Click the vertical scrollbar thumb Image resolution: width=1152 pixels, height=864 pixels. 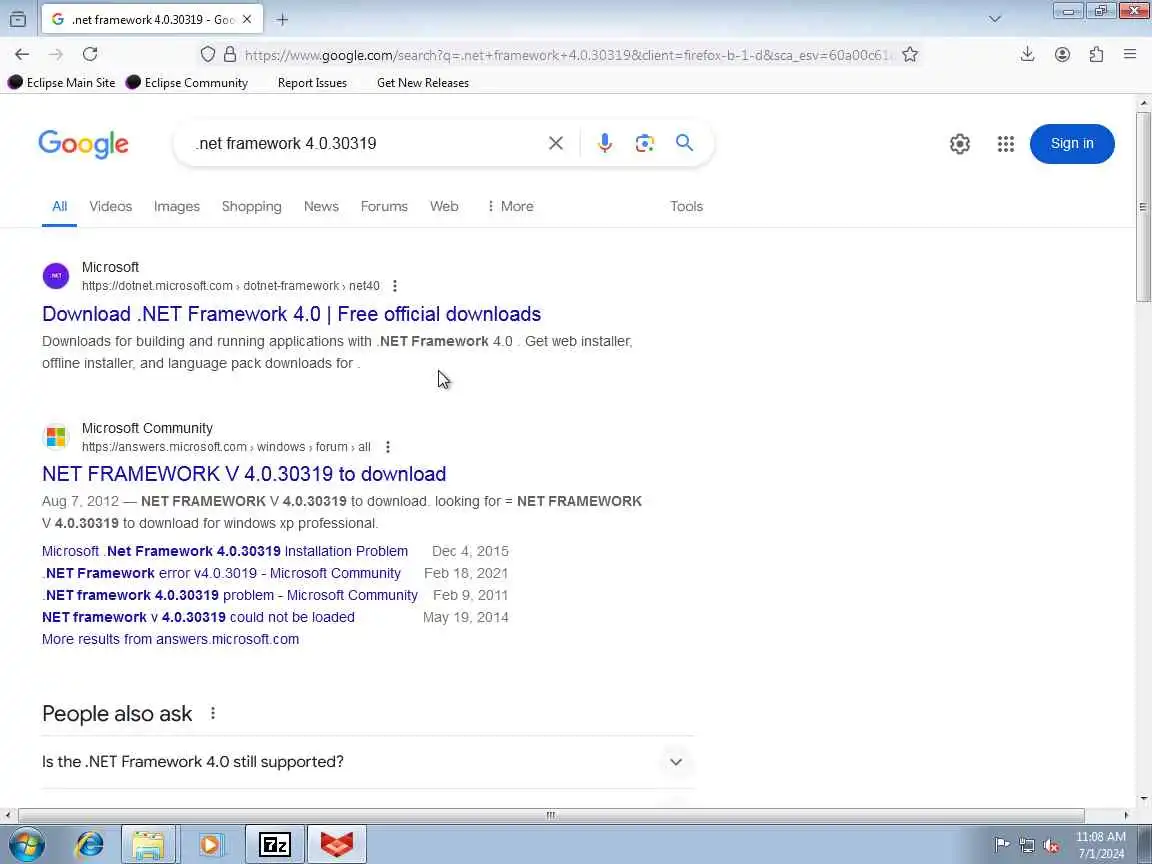tap(1143, 206)
